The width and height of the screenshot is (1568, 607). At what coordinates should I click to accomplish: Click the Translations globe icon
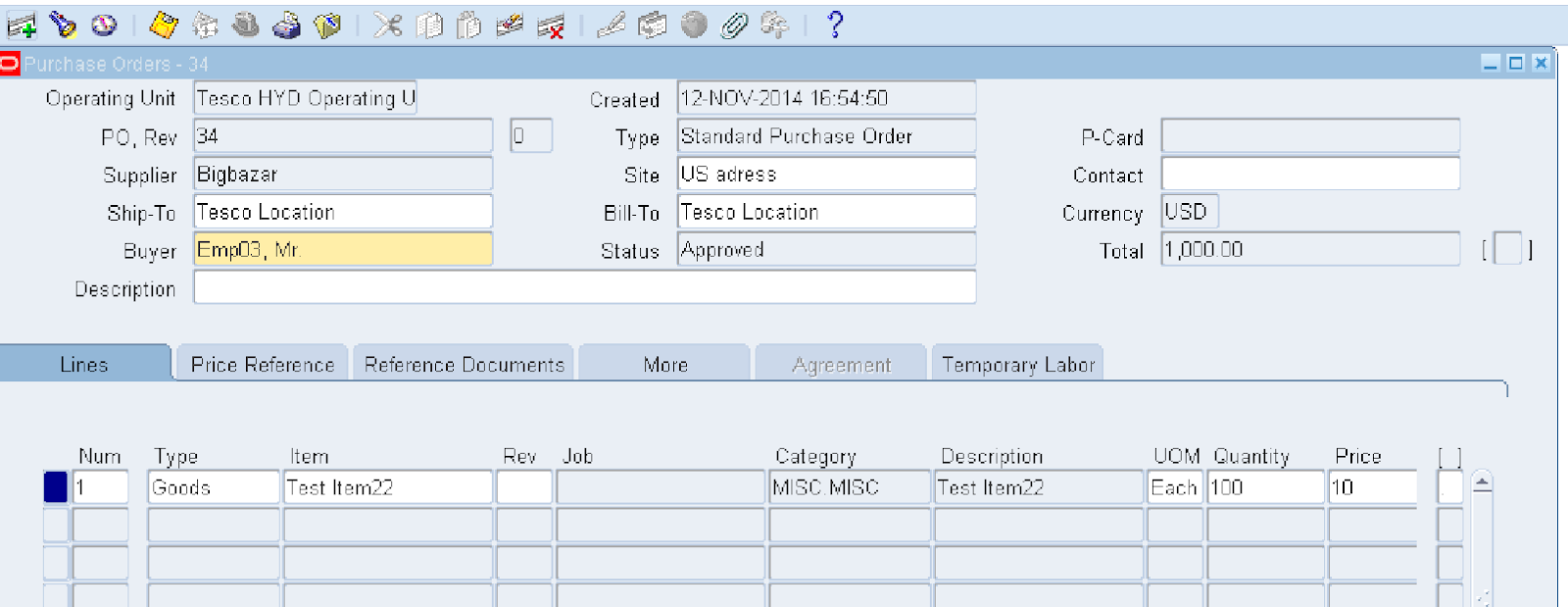[694, 25]
